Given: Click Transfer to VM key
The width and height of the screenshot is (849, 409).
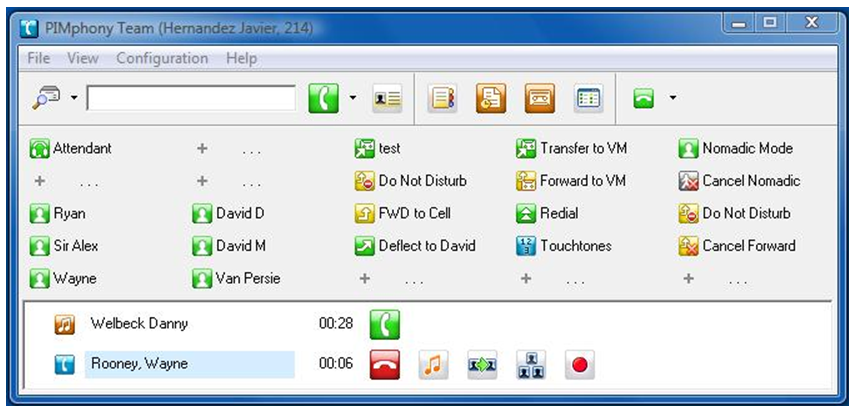Looking at the screenshot, I should tap(572, 148).
